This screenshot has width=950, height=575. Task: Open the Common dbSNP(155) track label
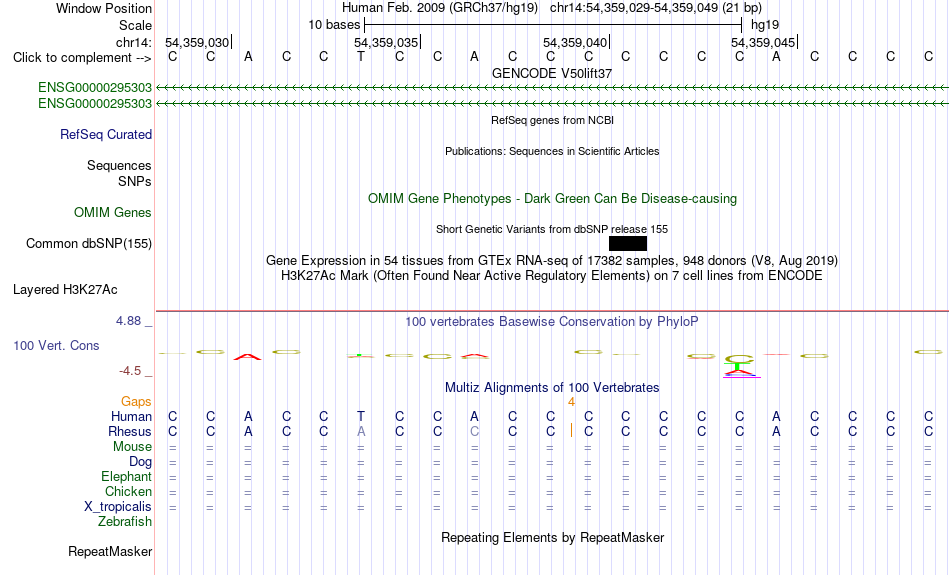[x=89, y=244]
